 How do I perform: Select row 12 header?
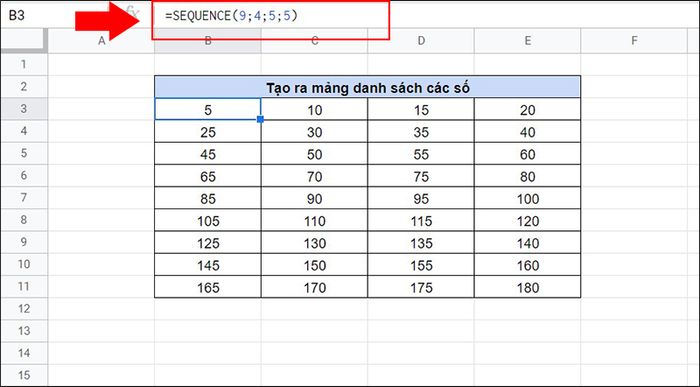[24, 309]
